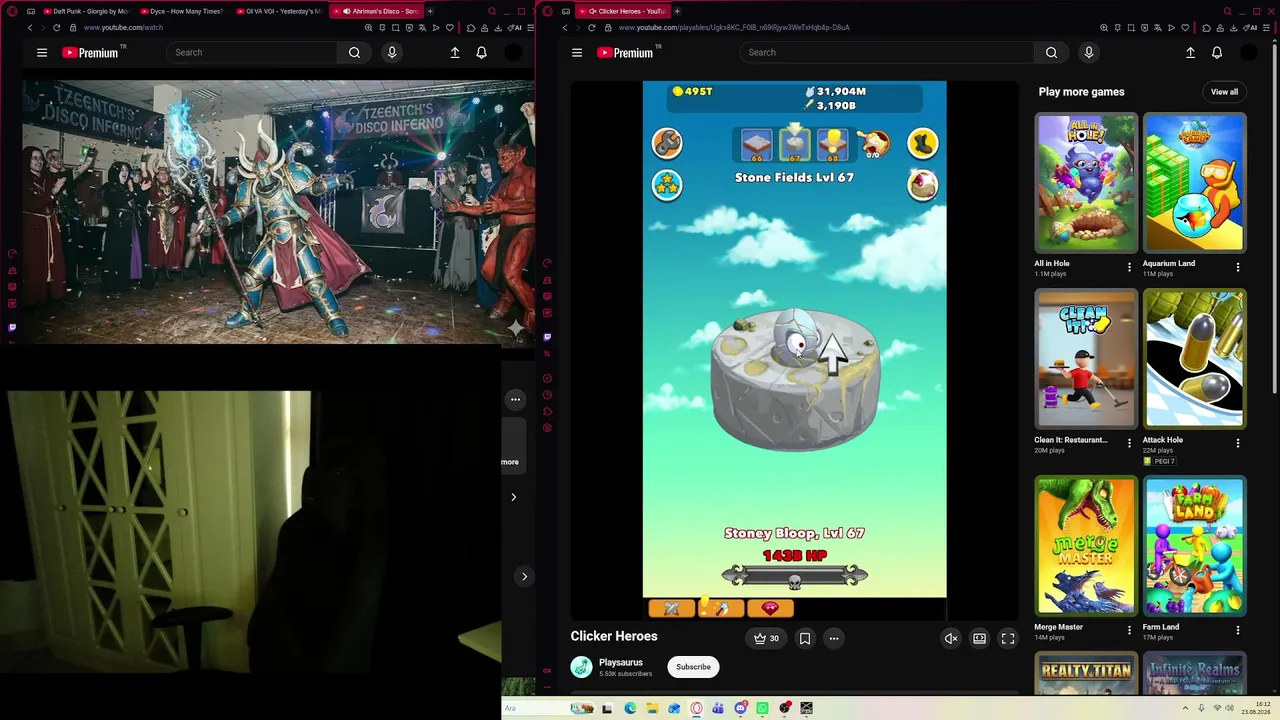
Task: Focus the search field in the Clicker Heroes window
Action: coord(887,52)
